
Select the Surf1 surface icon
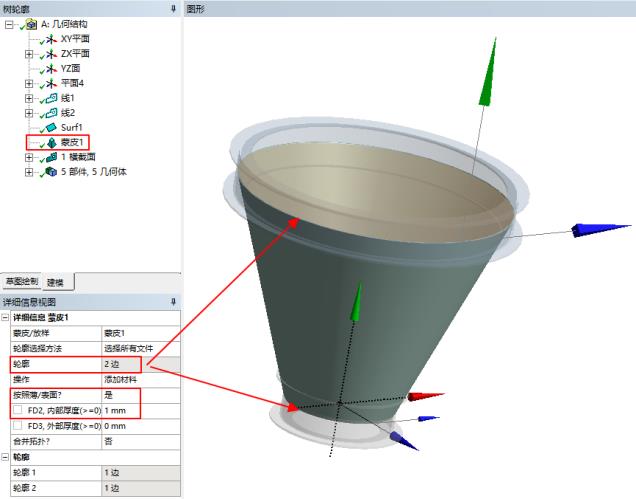tap(50, 128)
